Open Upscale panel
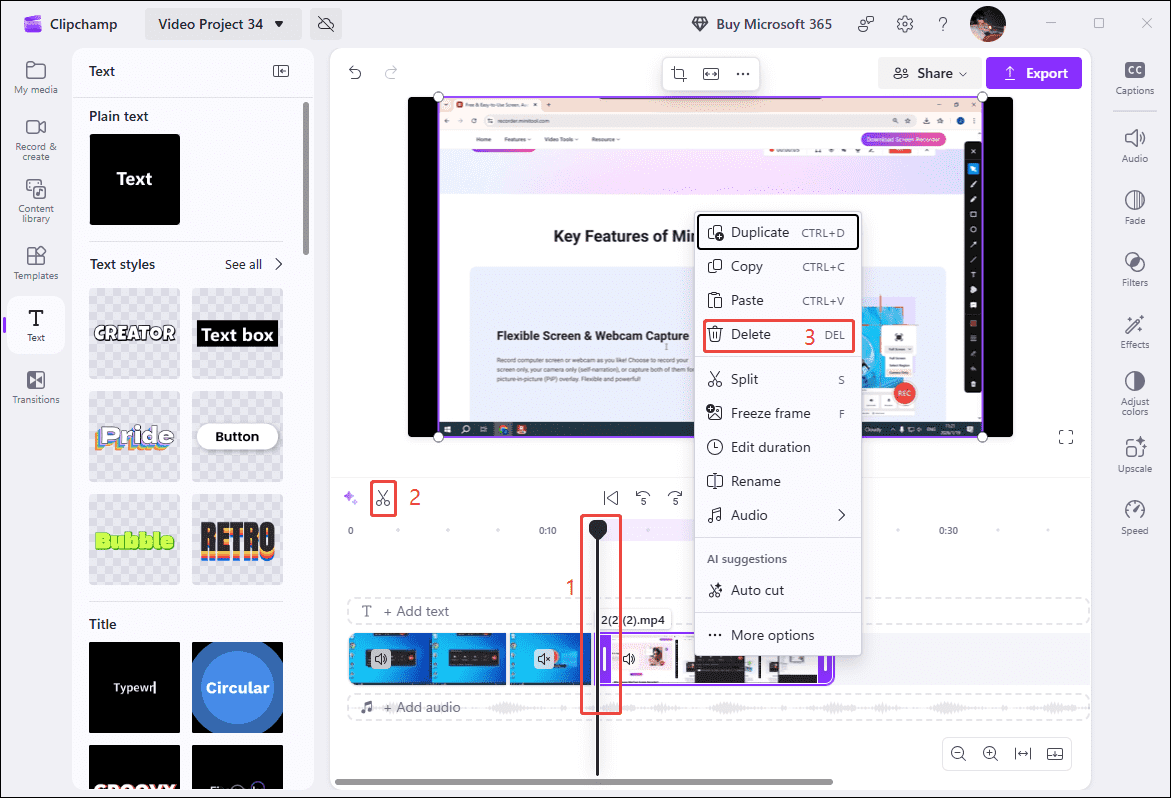1171x798 pixels. pyautogui.click(x=1134, y=455)
